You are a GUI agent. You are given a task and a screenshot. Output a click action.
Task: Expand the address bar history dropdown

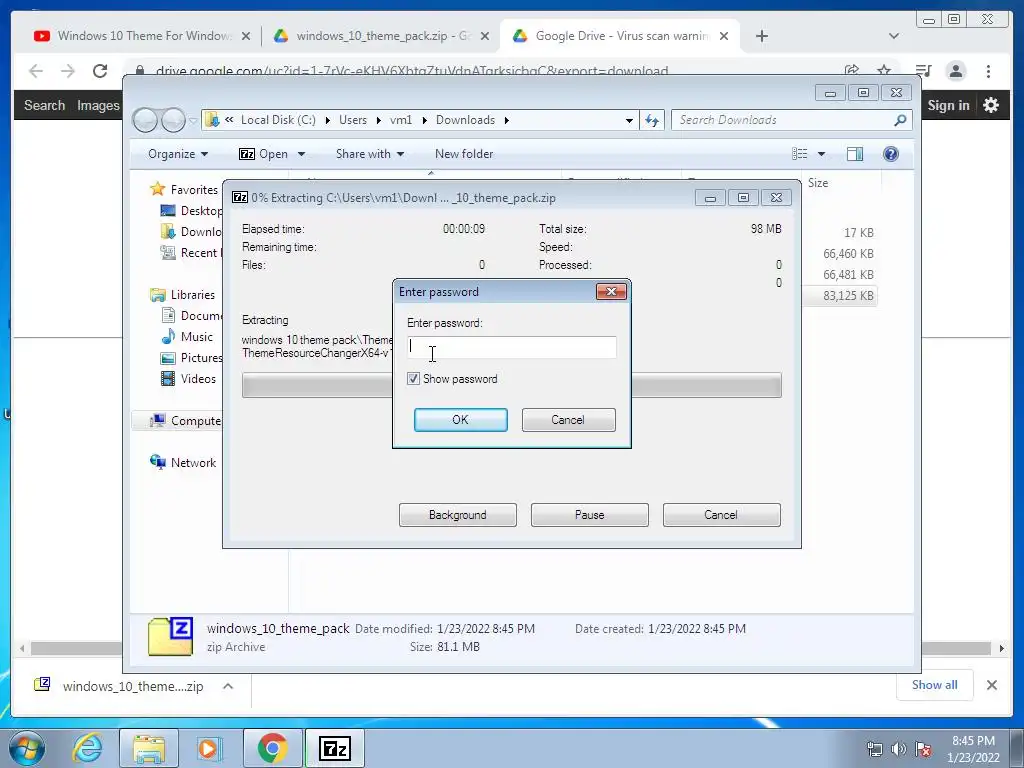coord(629,120)
